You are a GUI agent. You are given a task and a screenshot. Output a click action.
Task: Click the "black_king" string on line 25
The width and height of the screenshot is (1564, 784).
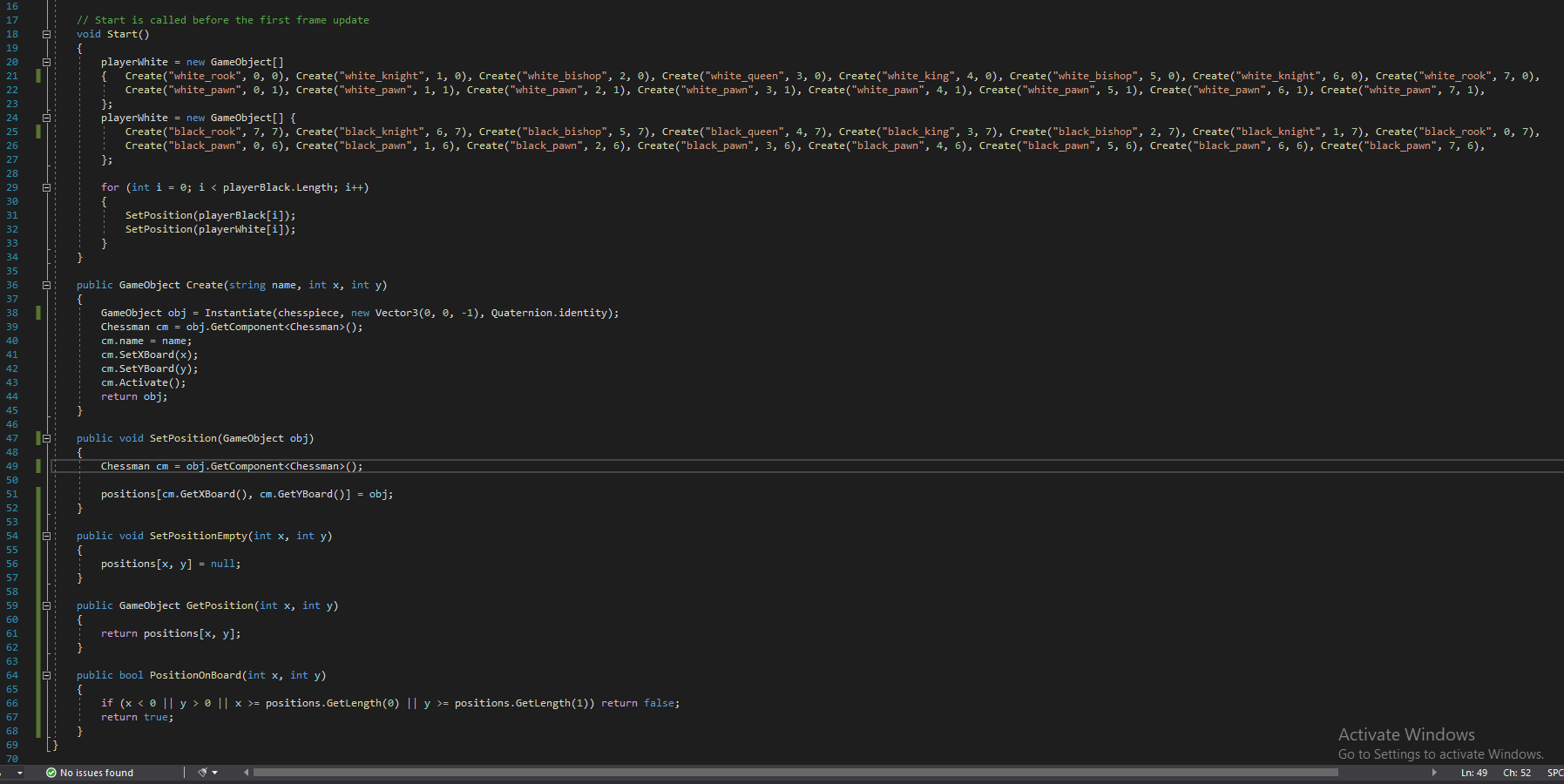click(x=918, y=132)
